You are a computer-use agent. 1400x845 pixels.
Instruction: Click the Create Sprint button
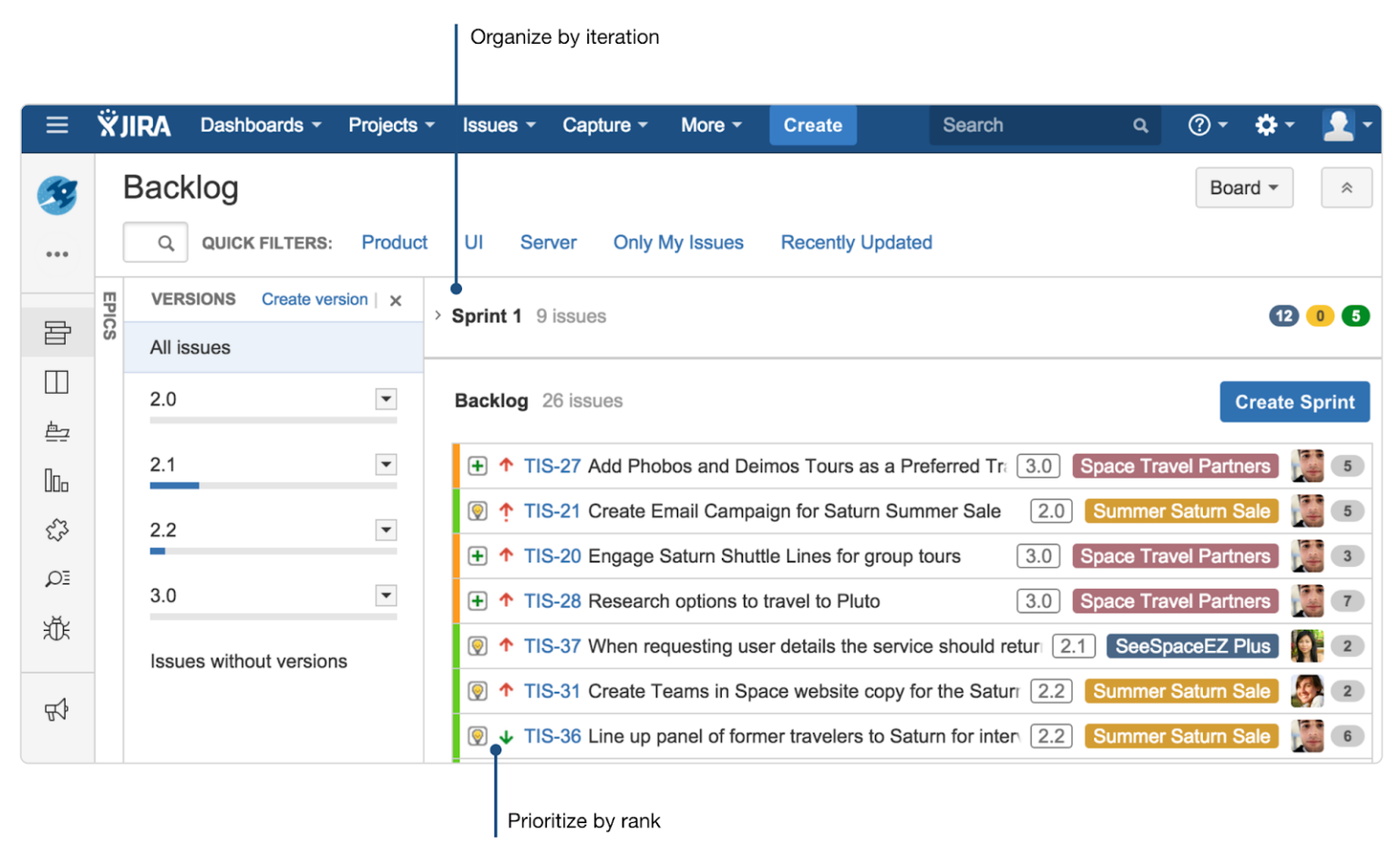click(1293, 402)
